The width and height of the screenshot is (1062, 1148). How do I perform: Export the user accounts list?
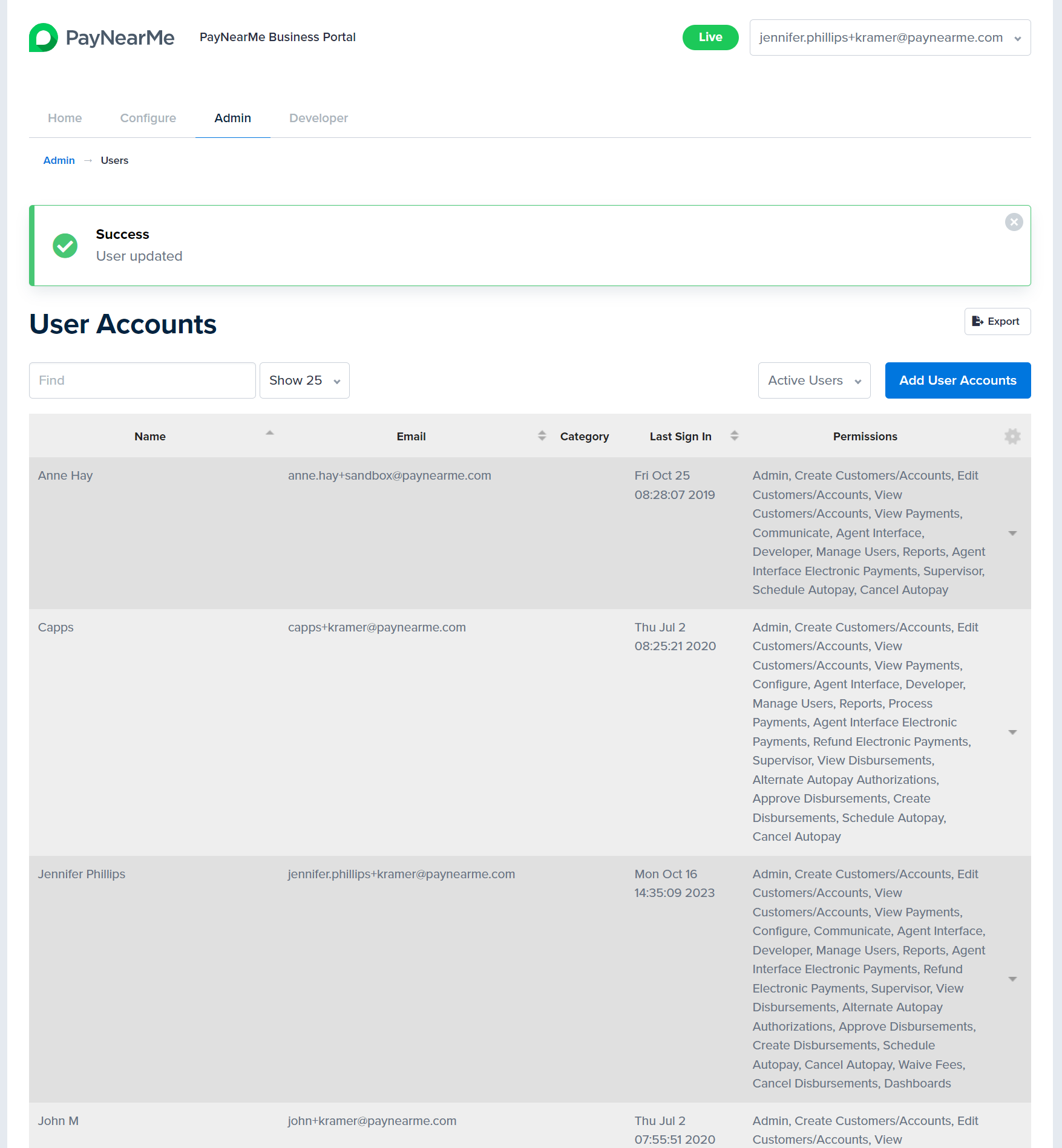(997, 321)
